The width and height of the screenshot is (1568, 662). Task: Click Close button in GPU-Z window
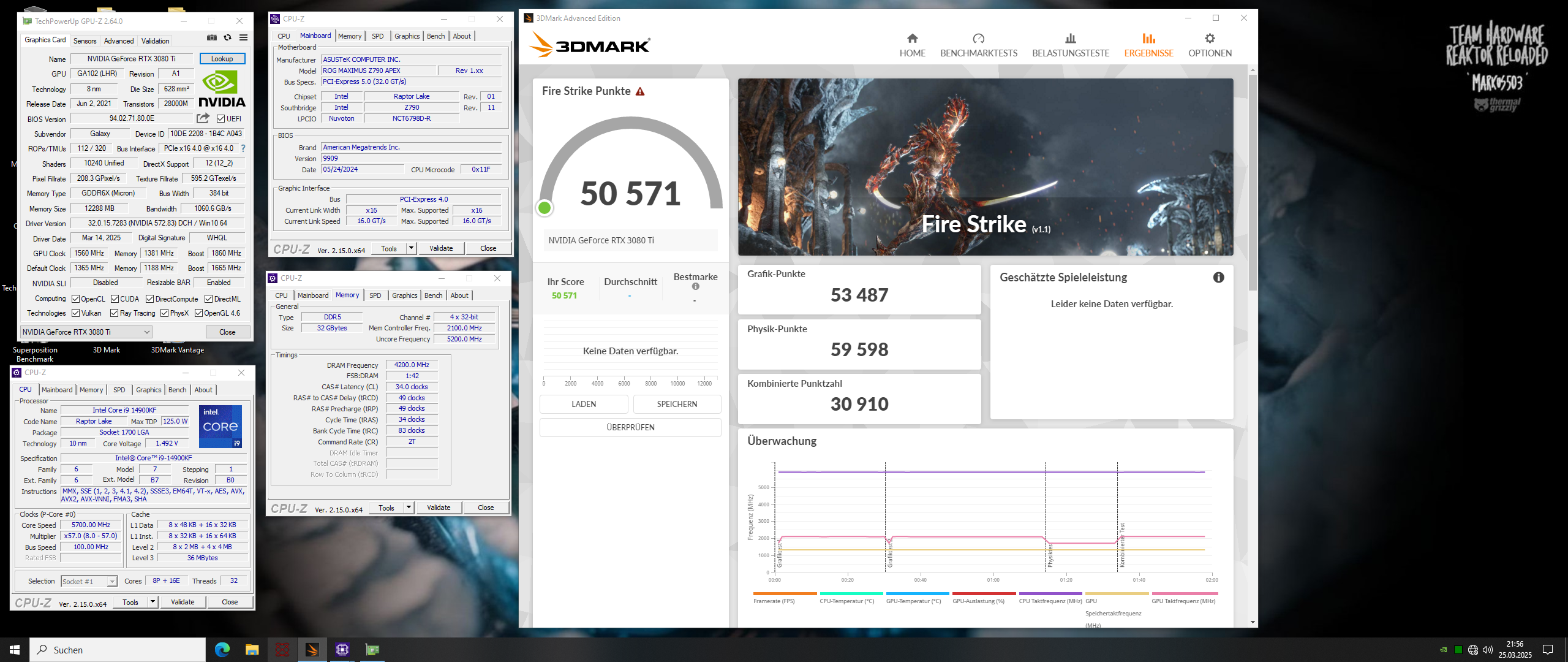pyautogui.click(x=227, y=332)
